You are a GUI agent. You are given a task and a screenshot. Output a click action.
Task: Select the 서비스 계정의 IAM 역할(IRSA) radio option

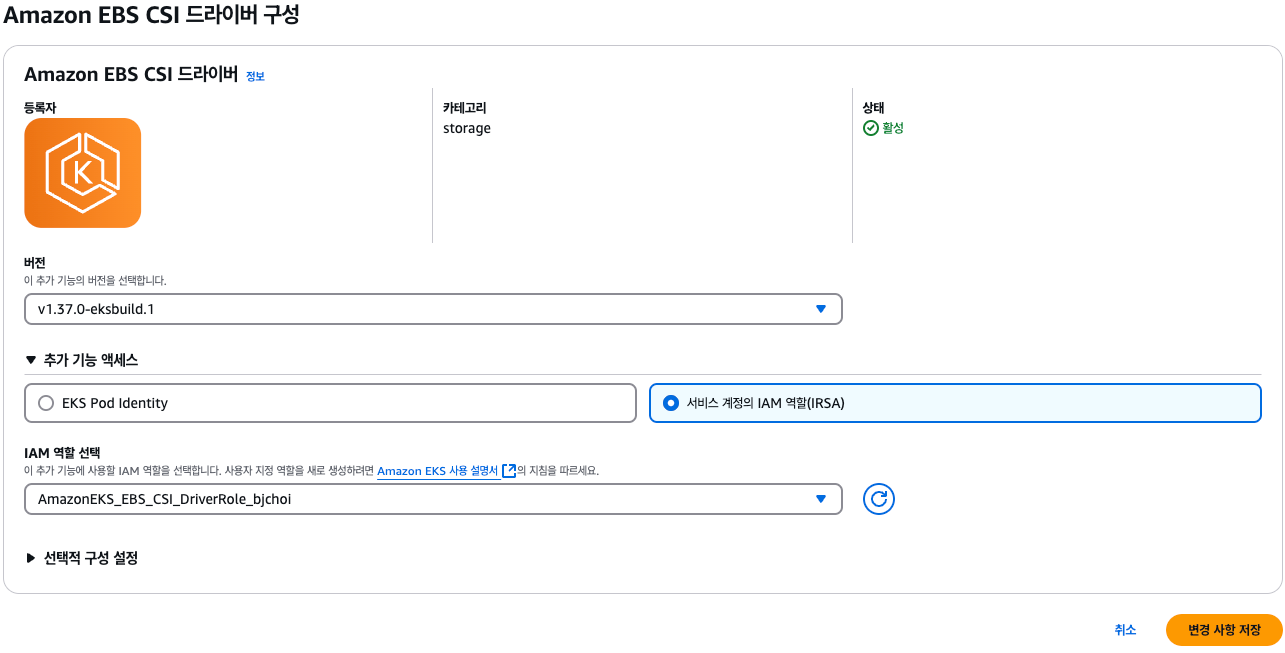pos(955,403)
